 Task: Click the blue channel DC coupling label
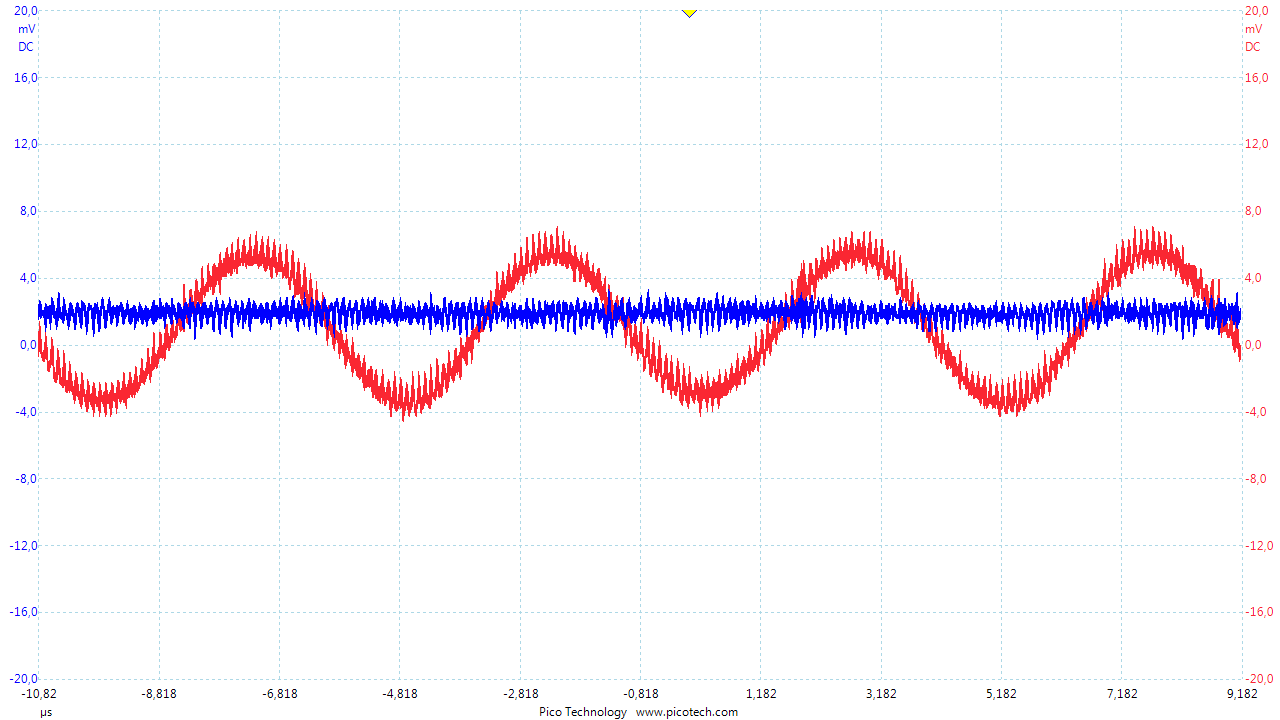(x=26, y=47)
